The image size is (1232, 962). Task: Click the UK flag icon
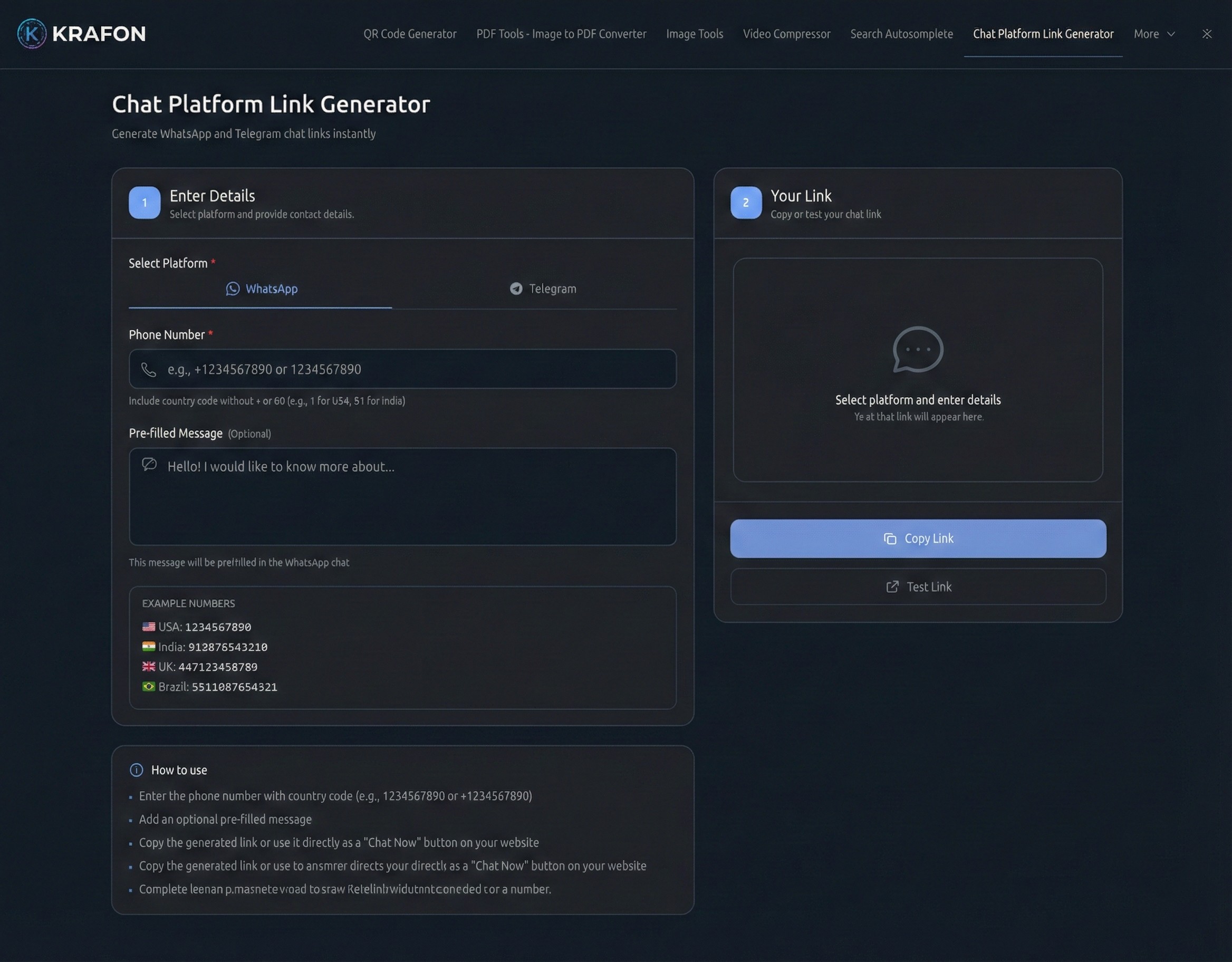pos(148,666)
